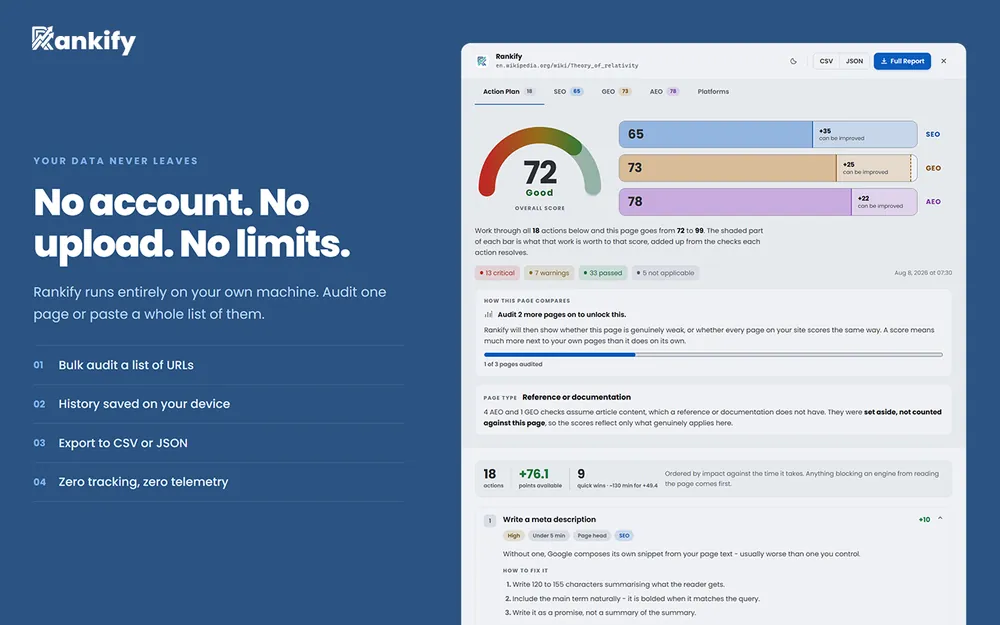Toggle dark mode with the moon icon
Screen dimensions: 1000x625
(793, 61)
